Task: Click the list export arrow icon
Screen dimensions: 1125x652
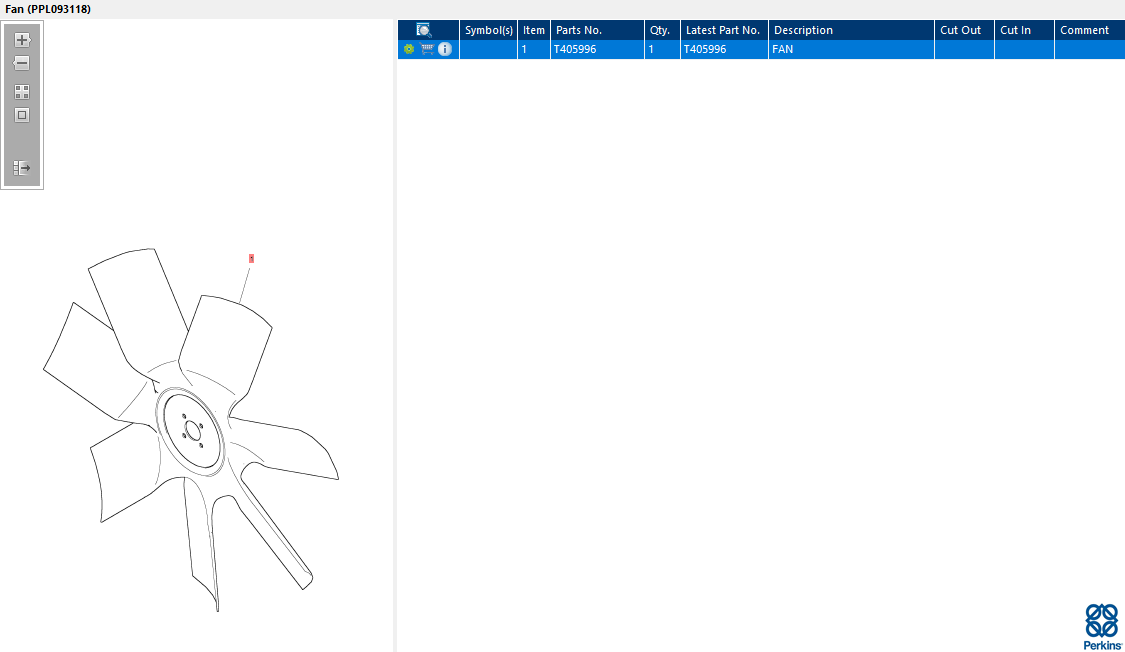Action: [22, 168]
